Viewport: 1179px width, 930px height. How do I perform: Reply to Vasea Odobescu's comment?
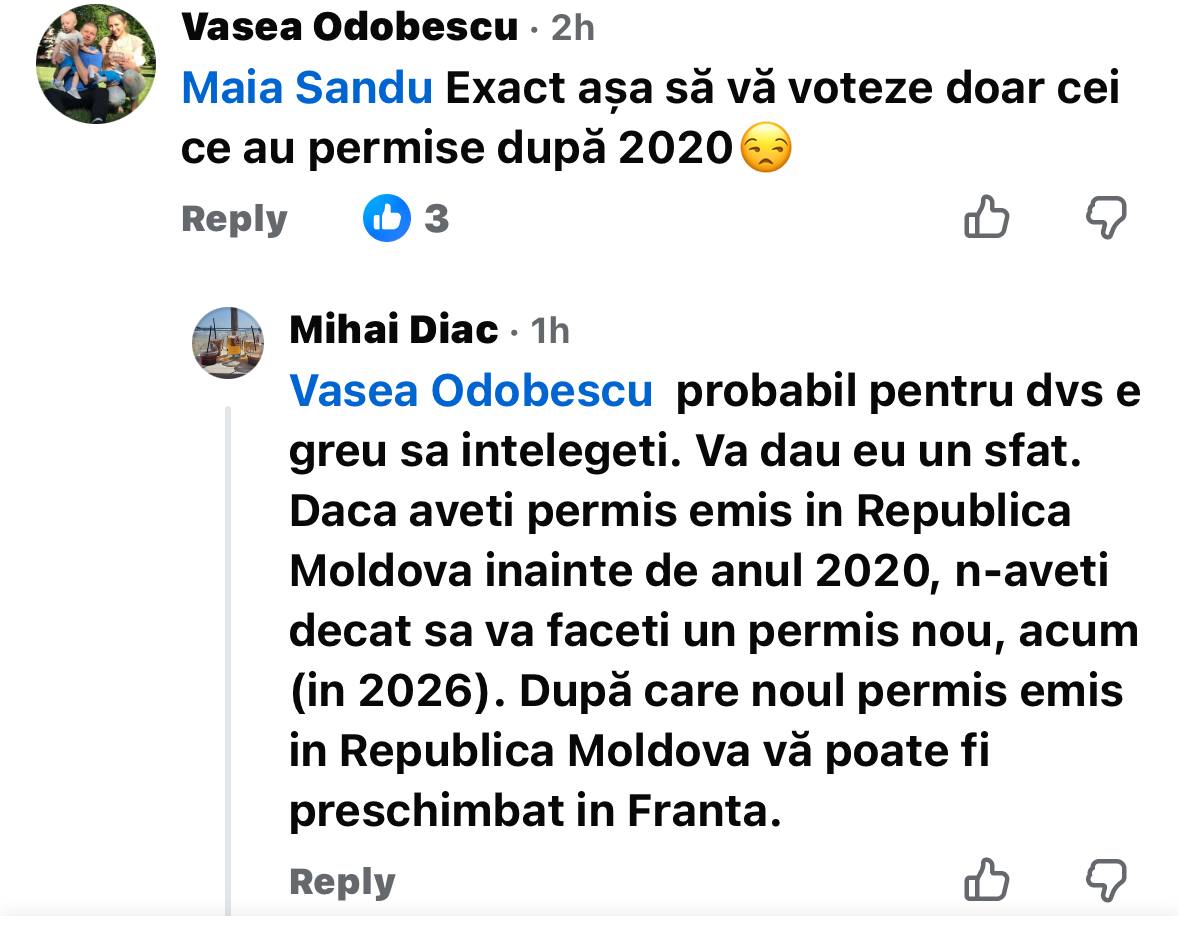(x=234, y=219)
